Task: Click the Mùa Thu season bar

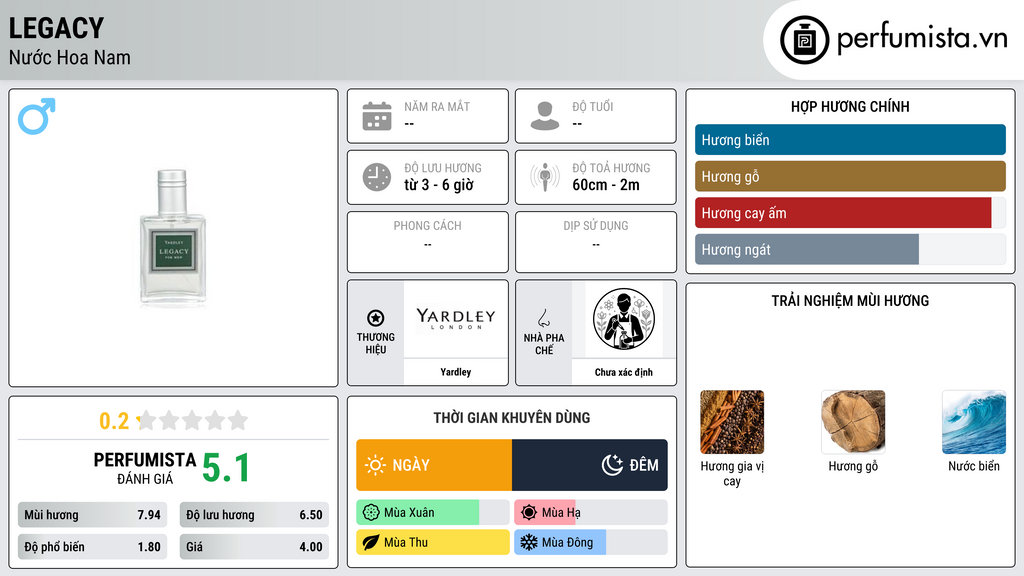Action: pos(433,542)
